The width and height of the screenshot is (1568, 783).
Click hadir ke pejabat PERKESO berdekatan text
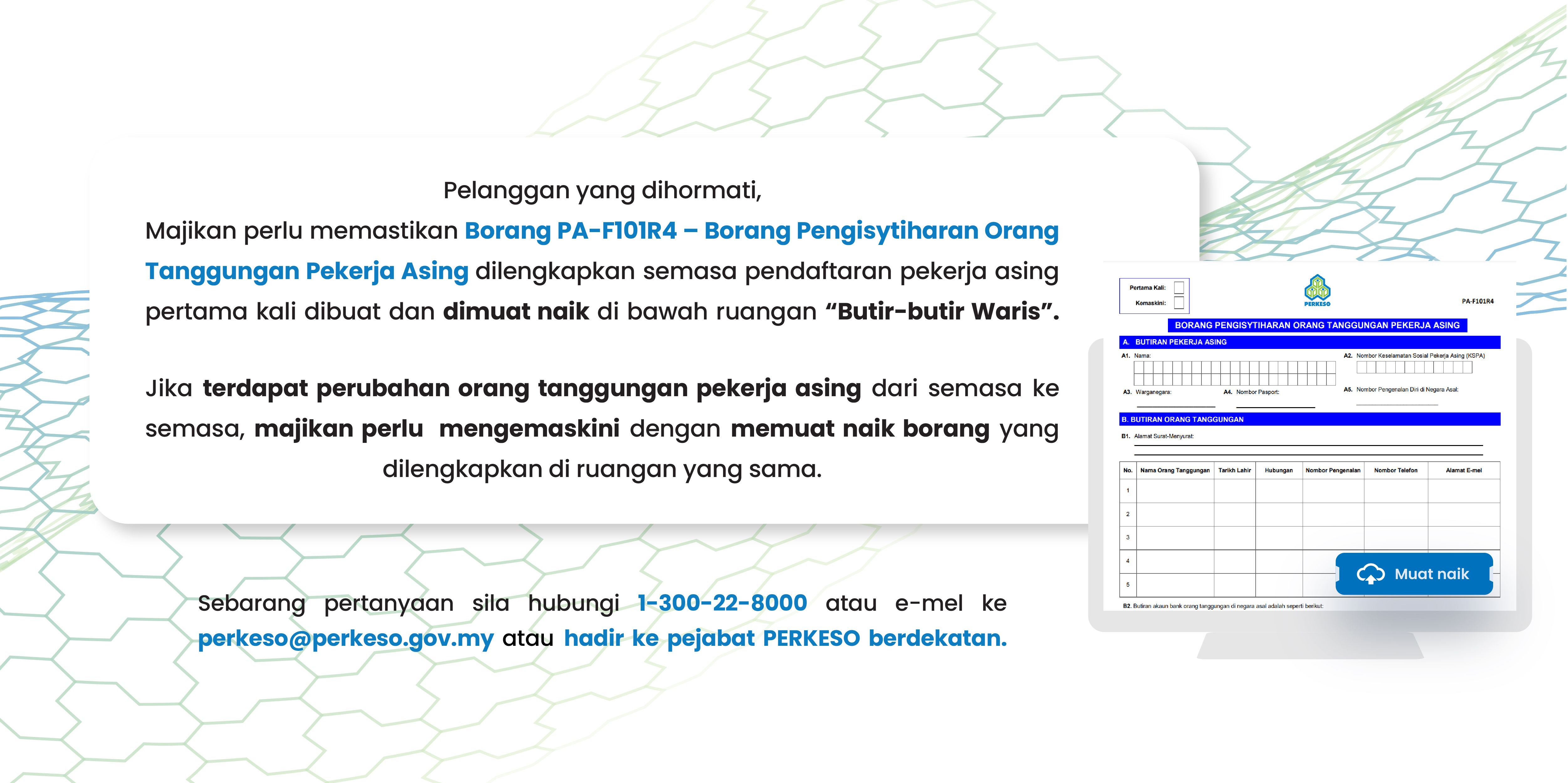[x=785, y=638]
